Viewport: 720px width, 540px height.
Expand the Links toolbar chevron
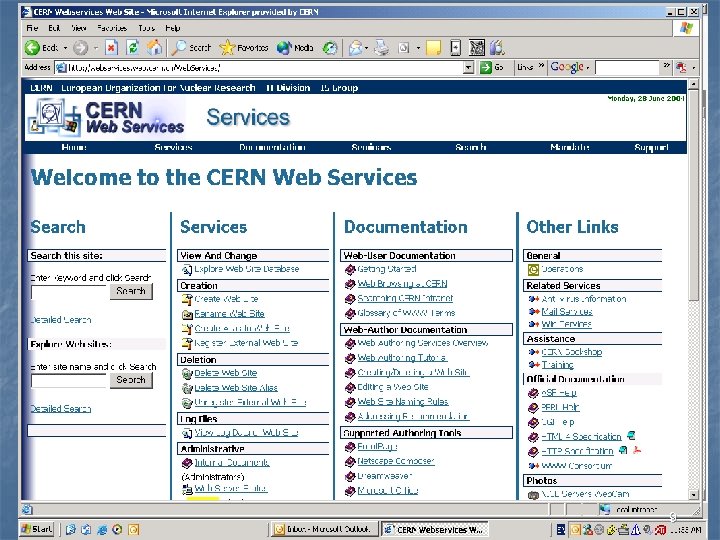click(541, 67)
